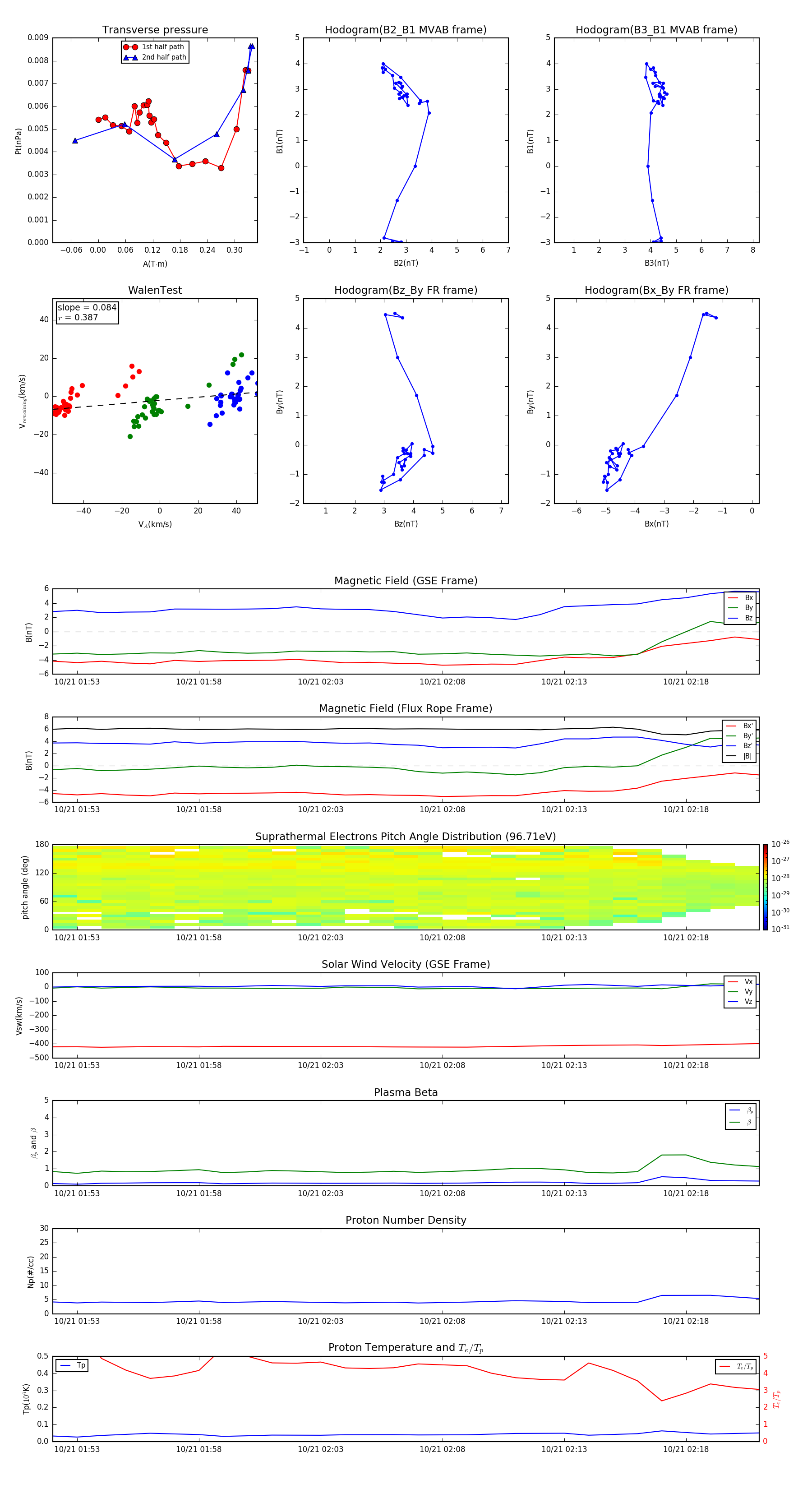Select the "Vsw(km/s)" axis label

[18, 1015]
